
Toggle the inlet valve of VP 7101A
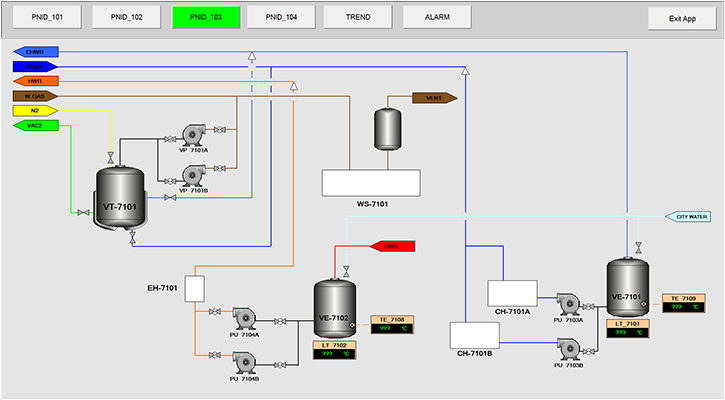[x=170, y=139]
